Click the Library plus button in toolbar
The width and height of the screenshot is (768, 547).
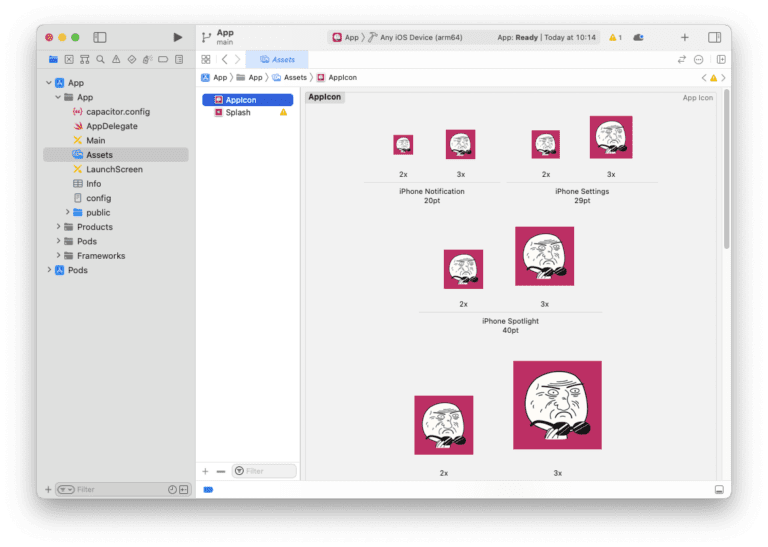tap(684, 37)
